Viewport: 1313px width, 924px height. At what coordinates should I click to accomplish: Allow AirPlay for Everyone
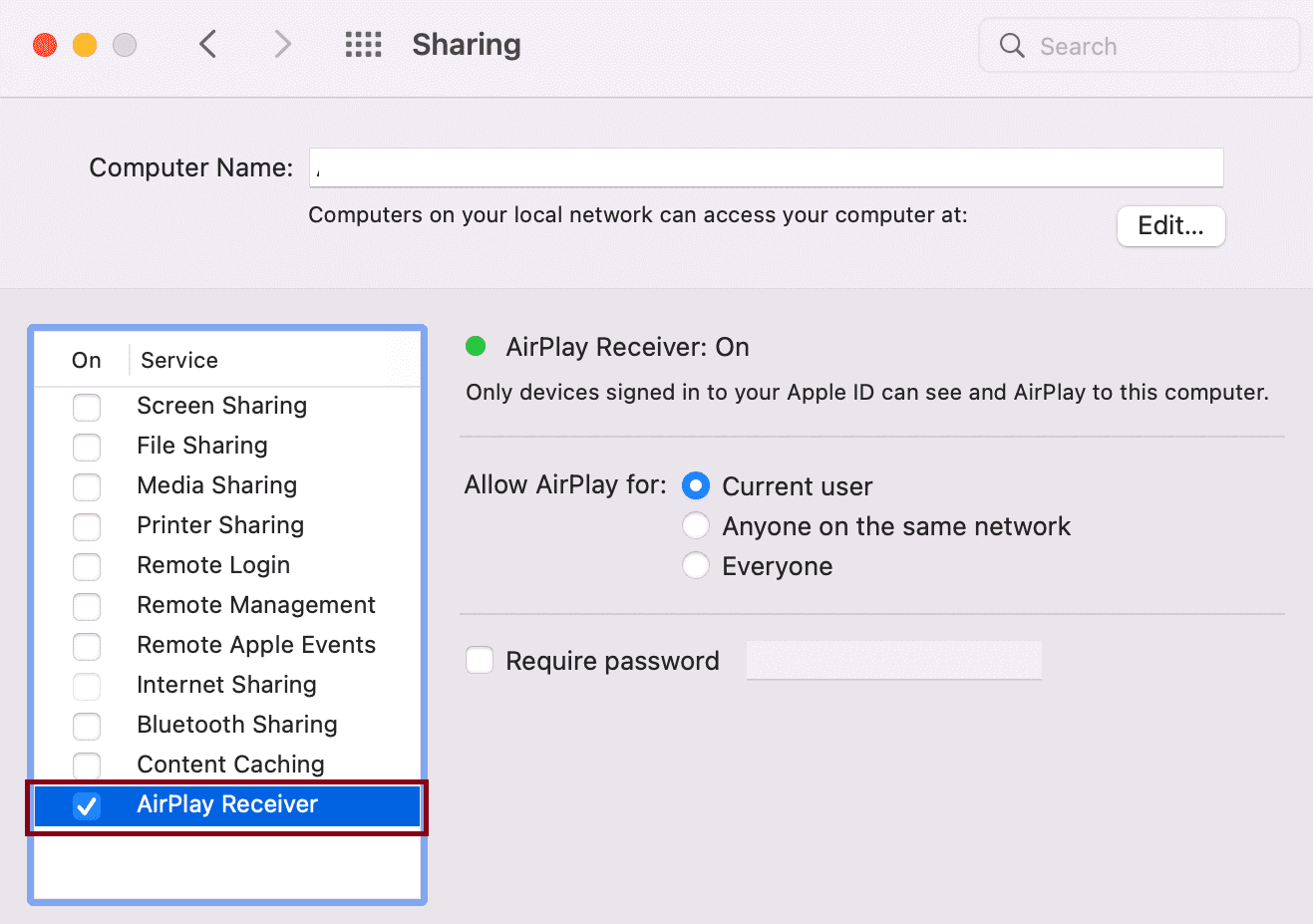(695, 565)
